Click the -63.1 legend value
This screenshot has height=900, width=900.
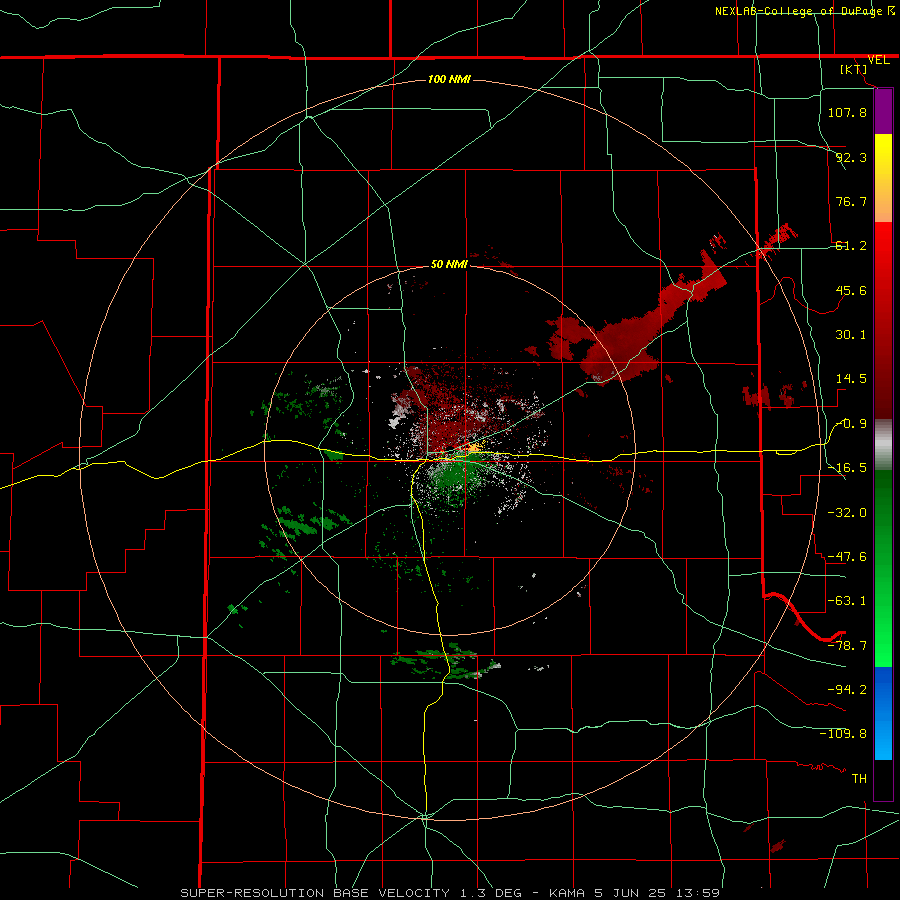pos(847,601)
